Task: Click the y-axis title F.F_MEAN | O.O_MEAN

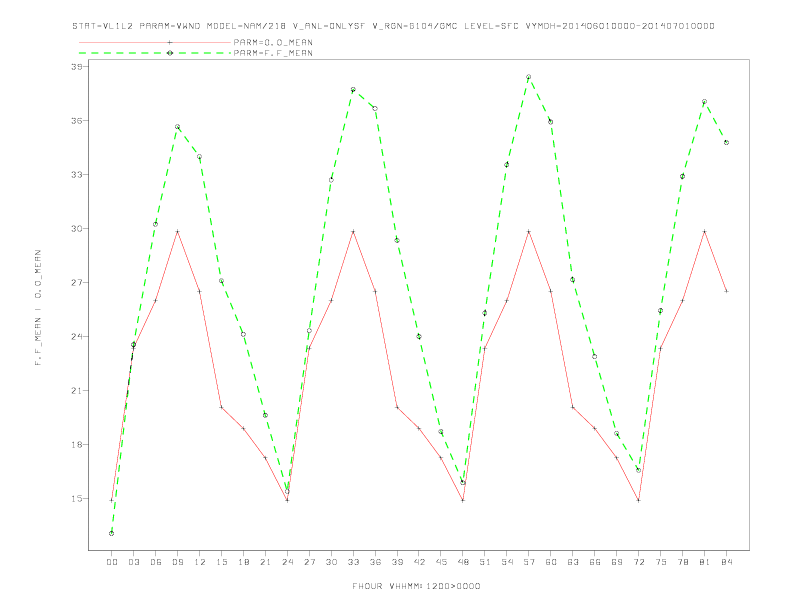Action: (38, 308)
